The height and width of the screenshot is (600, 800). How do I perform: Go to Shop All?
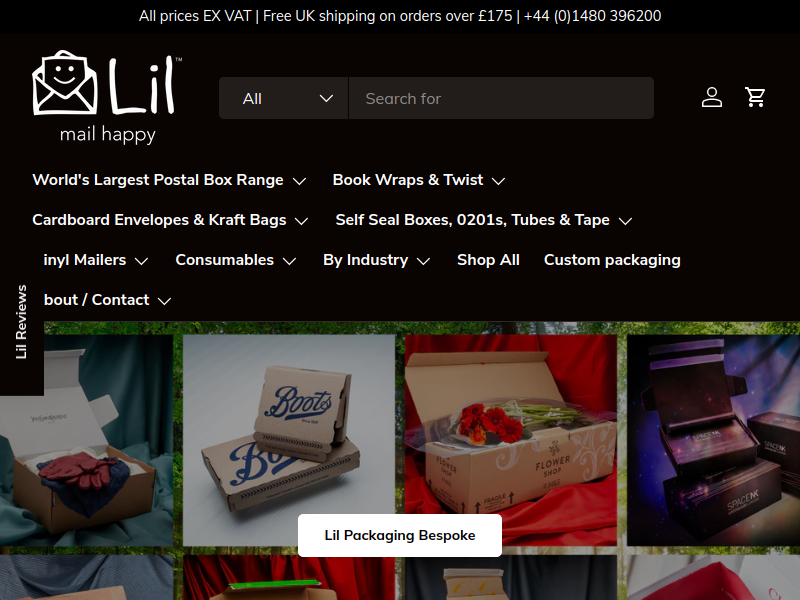[488, 260]
